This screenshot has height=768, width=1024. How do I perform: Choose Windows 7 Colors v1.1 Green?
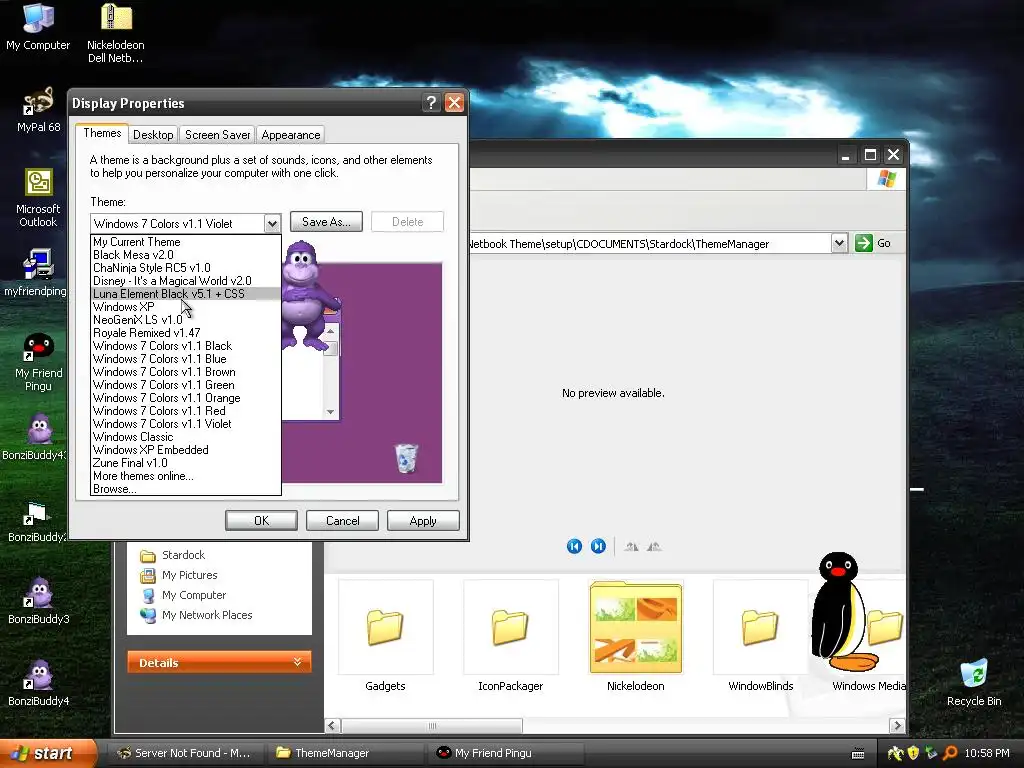[185, 385]
